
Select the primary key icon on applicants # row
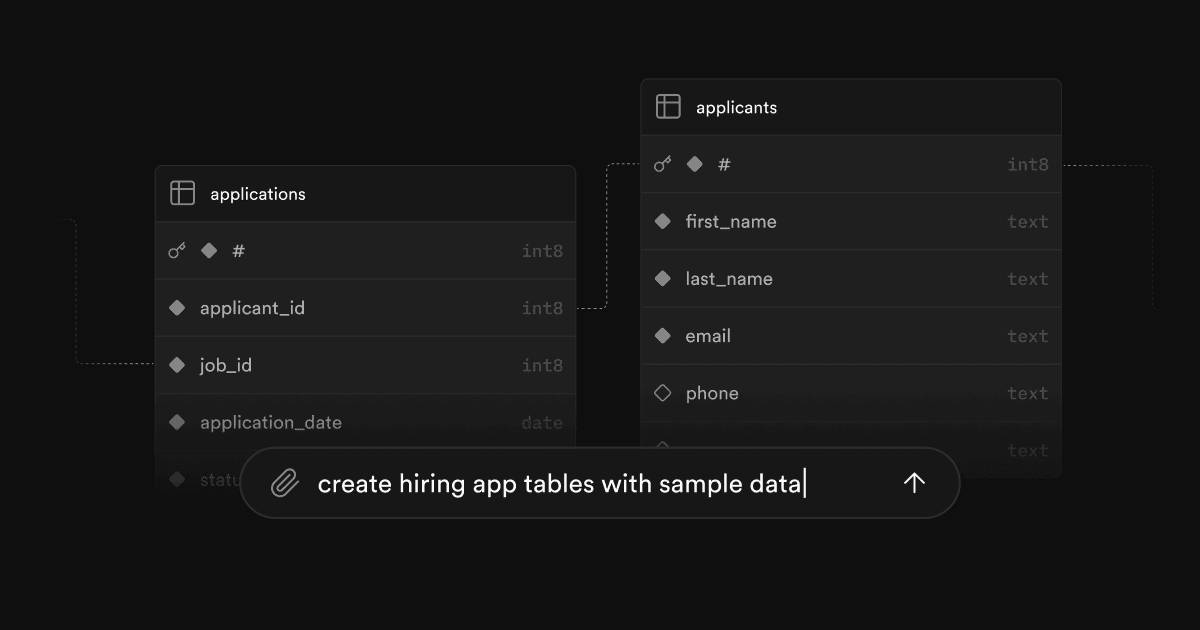662,164
